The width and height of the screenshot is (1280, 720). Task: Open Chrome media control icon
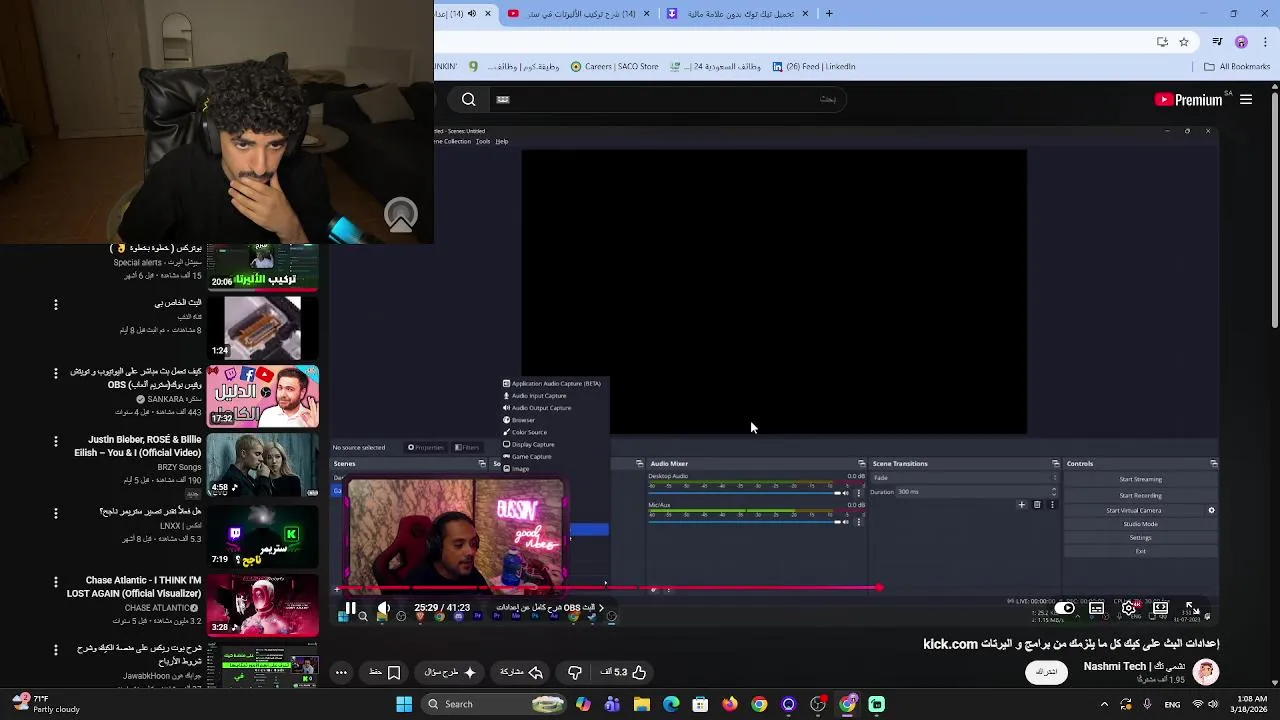[1217, 42]
